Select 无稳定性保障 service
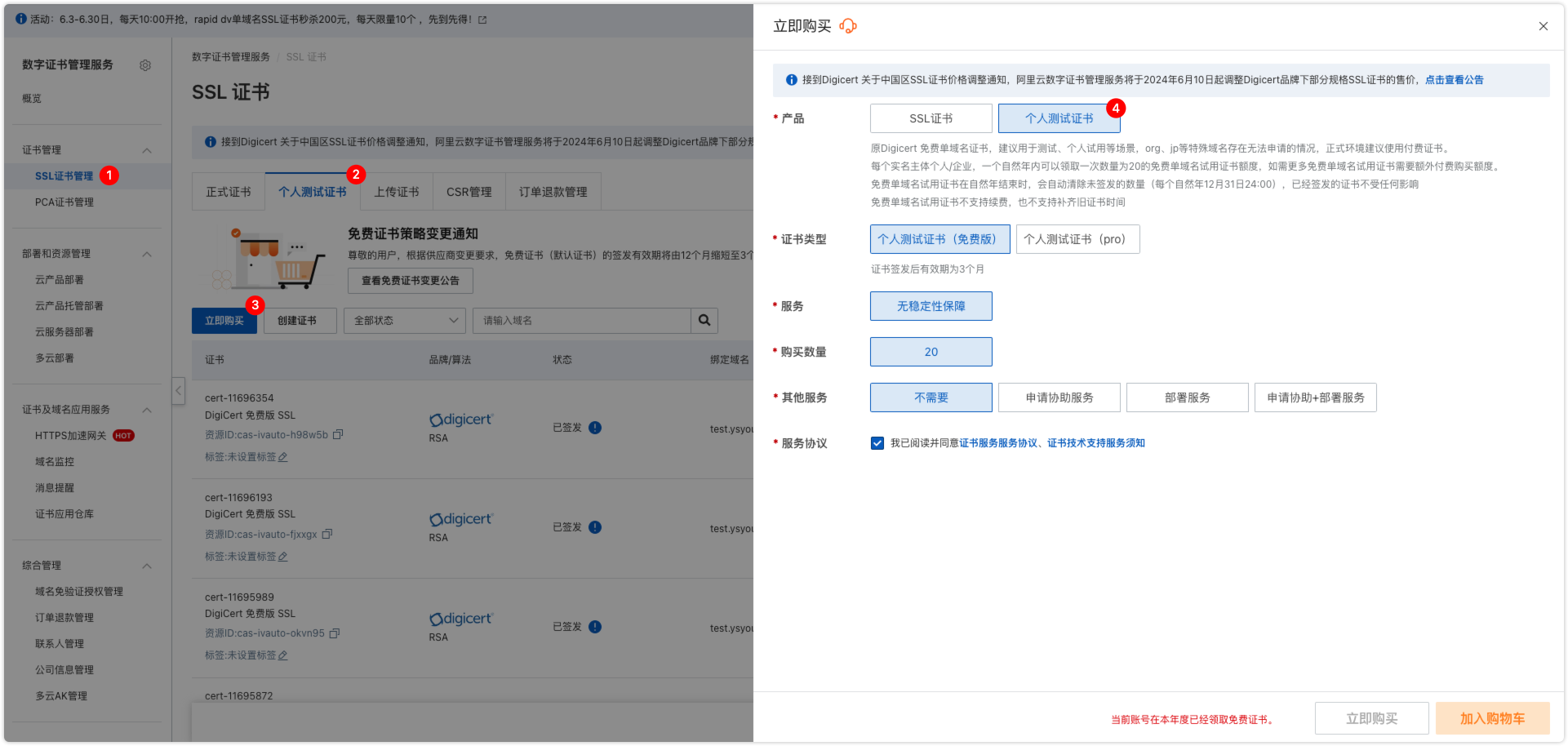Image resolution: width=1568 pixels, height=746 pixels. coord(931,306)
